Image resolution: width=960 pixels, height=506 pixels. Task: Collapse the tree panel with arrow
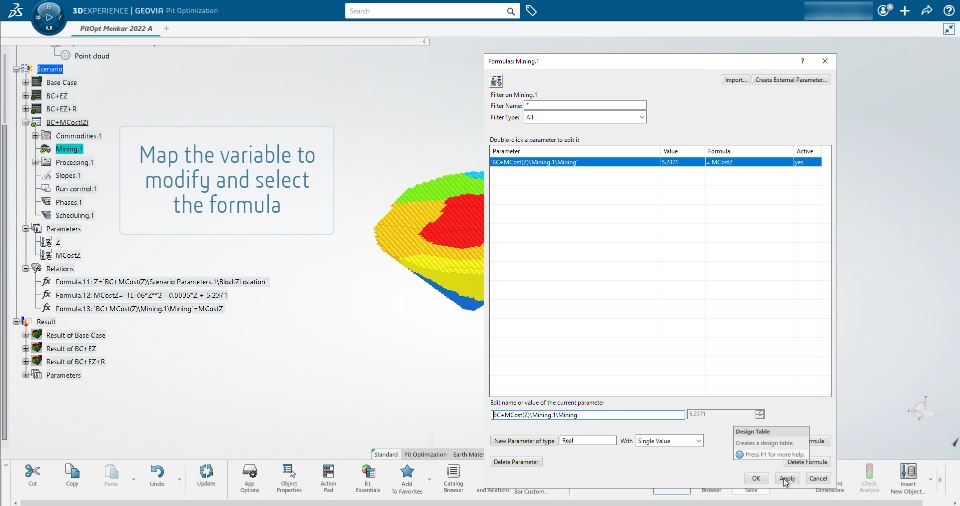tap(424, 41)
